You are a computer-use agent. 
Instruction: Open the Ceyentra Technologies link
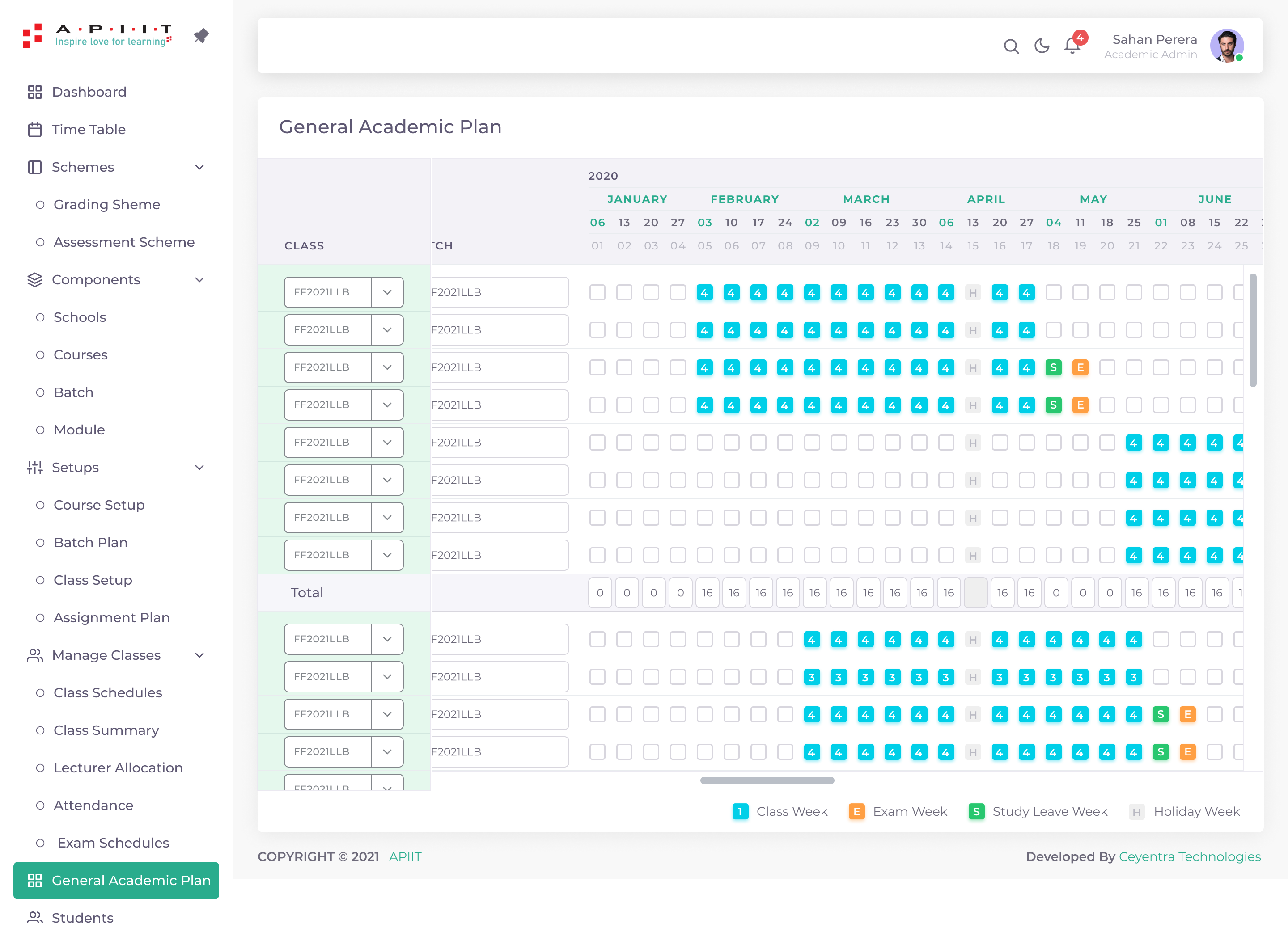tap(1189, 856)
